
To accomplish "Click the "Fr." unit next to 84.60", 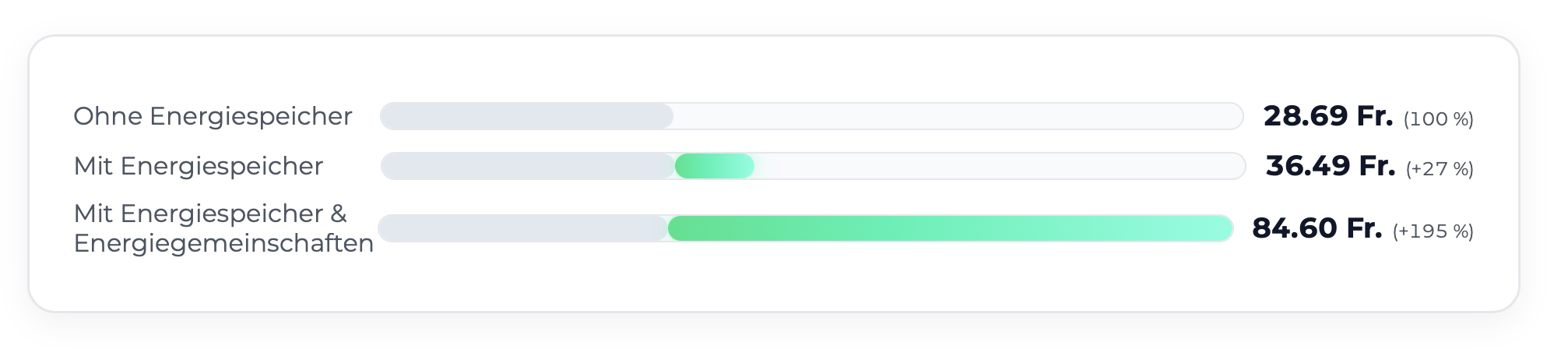I will [x=1364, y=228].
